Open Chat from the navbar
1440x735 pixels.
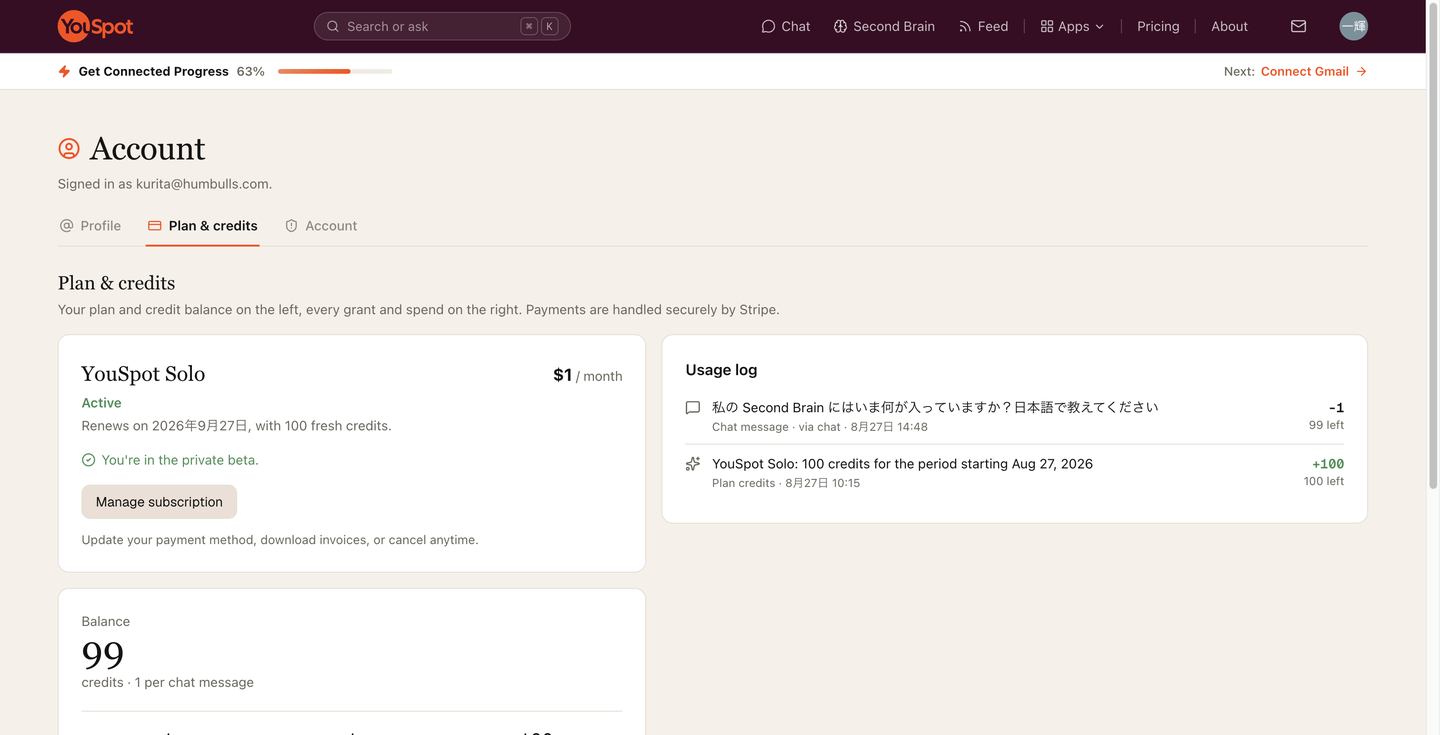tap(786, 26)
